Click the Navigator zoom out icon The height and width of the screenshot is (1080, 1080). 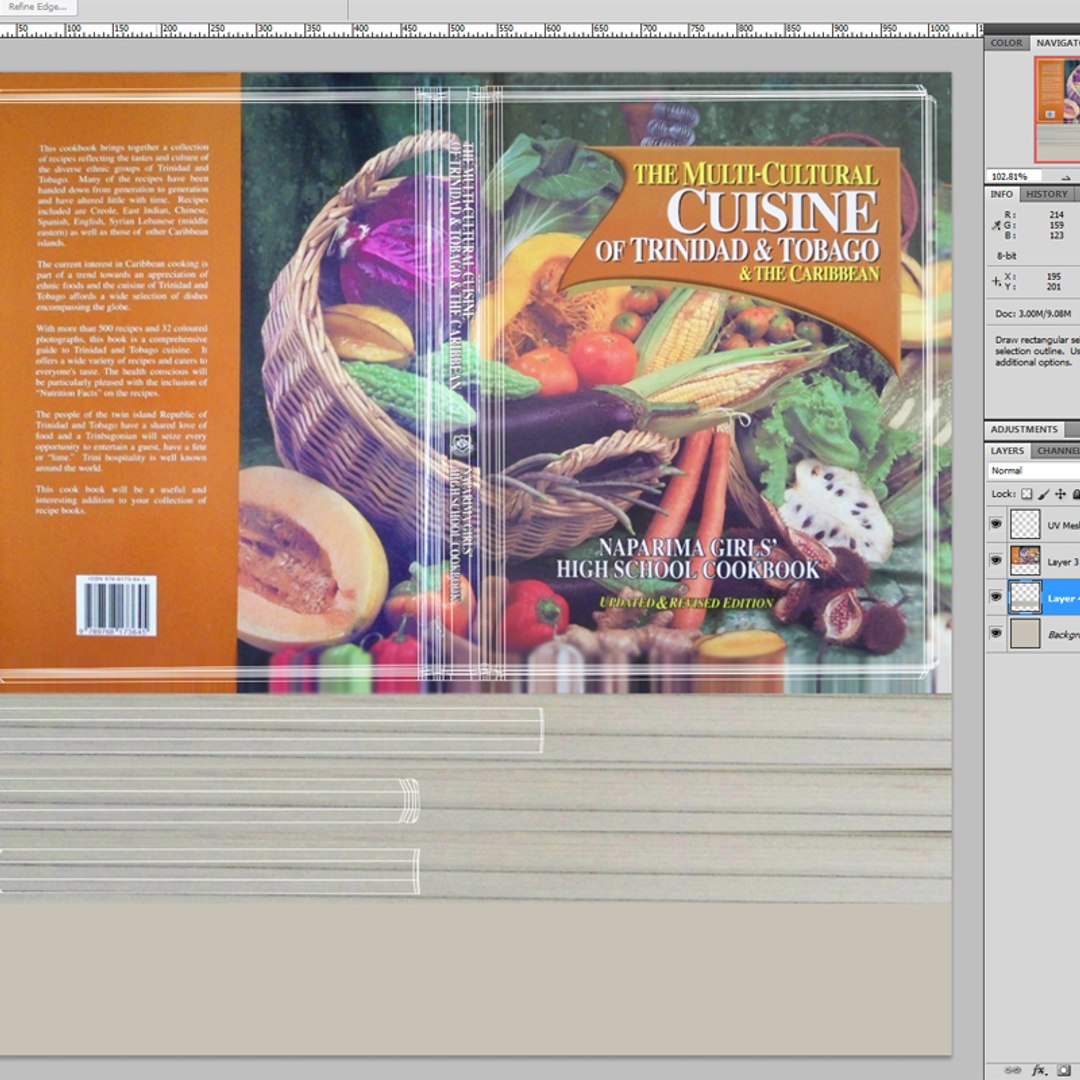[1066, 177]
